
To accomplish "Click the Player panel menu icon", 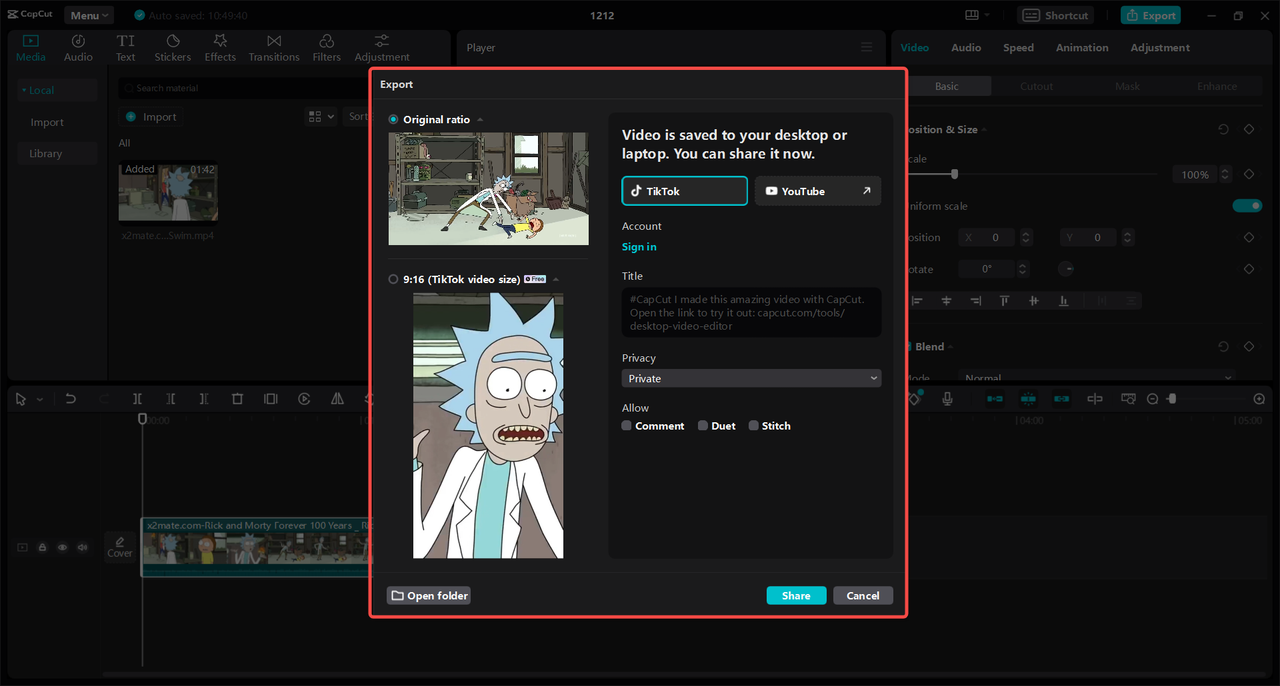I will point(866,48).
